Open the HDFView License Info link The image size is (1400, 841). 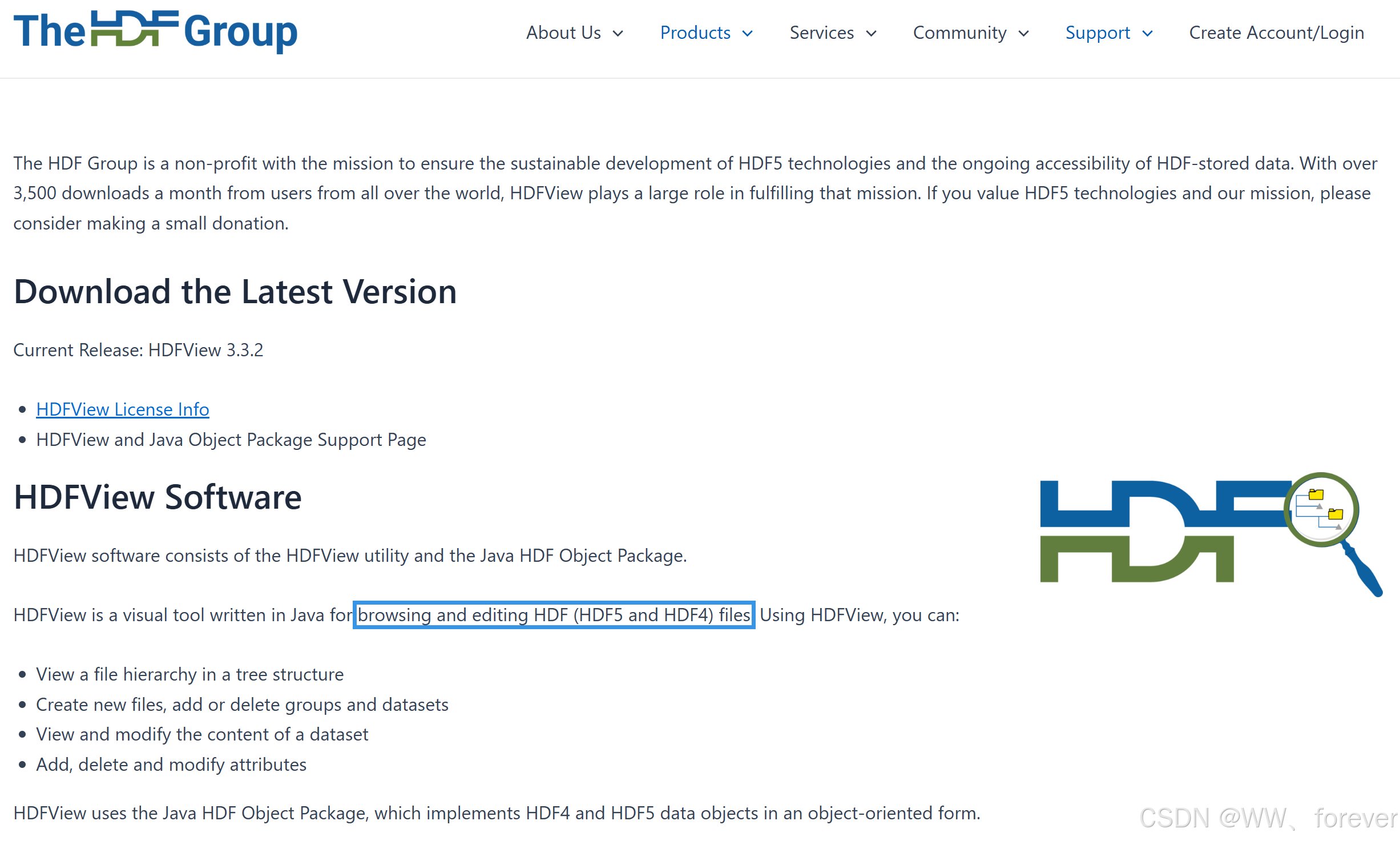[x=123, y=409]
